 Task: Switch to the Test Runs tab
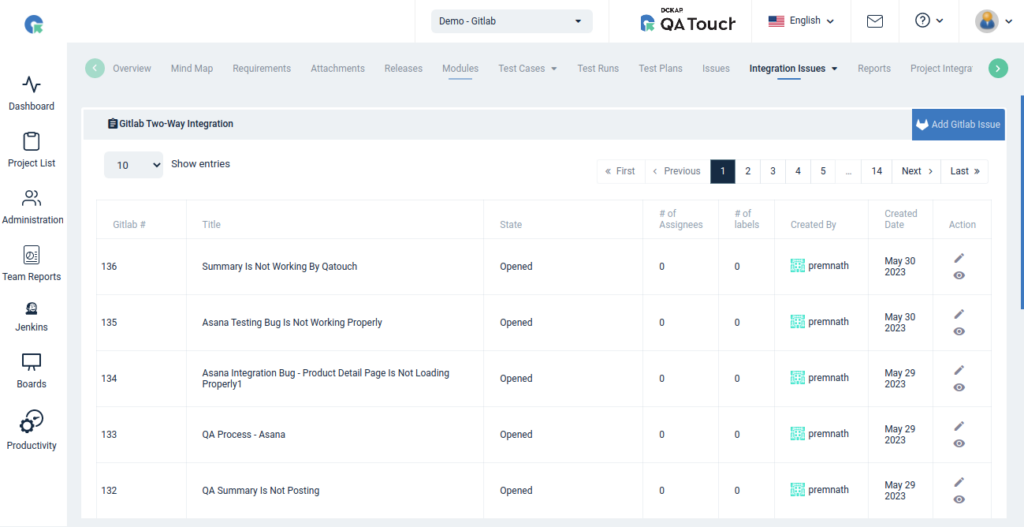click(598, 69)
